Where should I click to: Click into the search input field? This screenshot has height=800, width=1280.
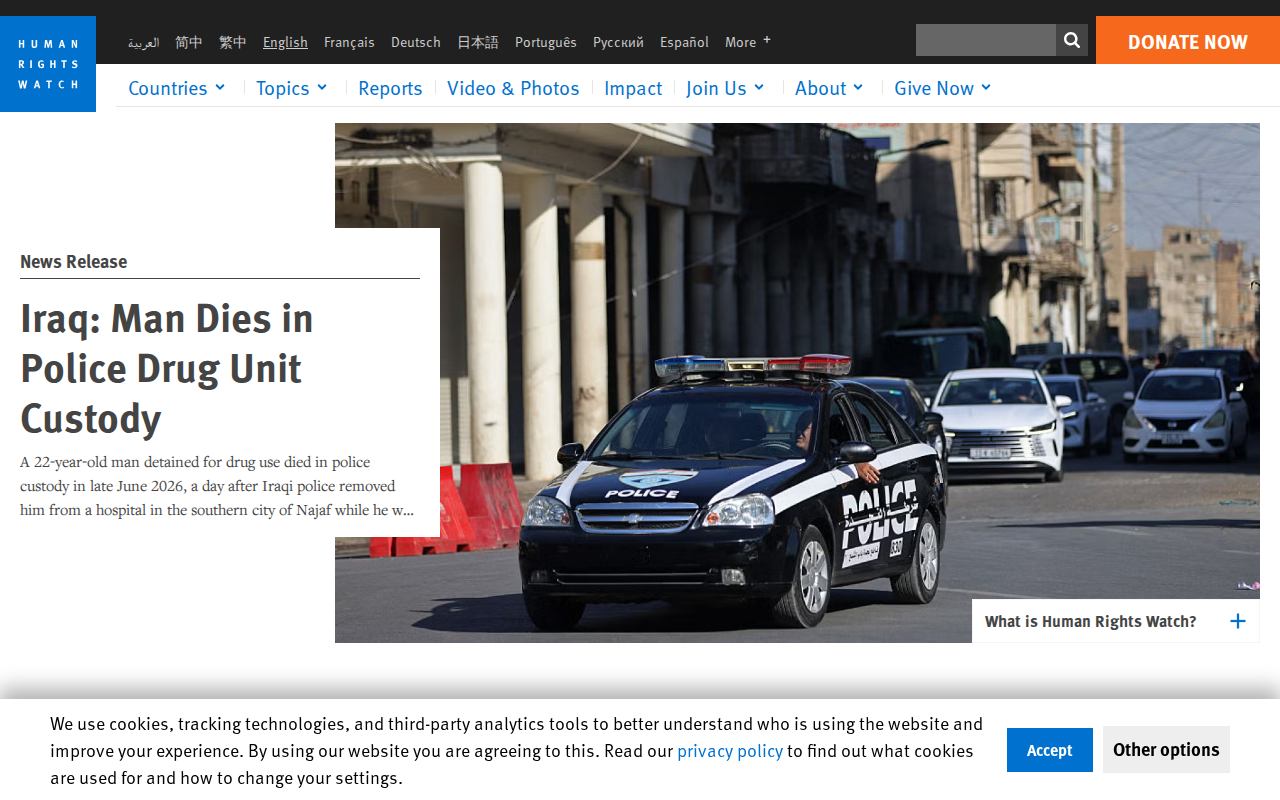[x=986, y=40]
